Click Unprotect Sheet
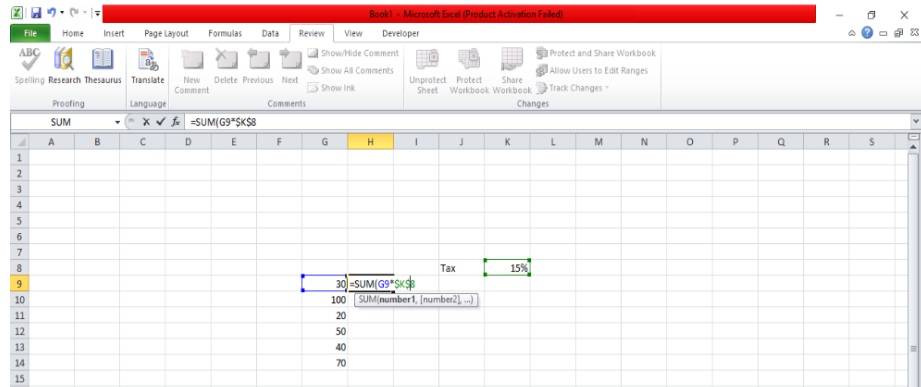 428,72
